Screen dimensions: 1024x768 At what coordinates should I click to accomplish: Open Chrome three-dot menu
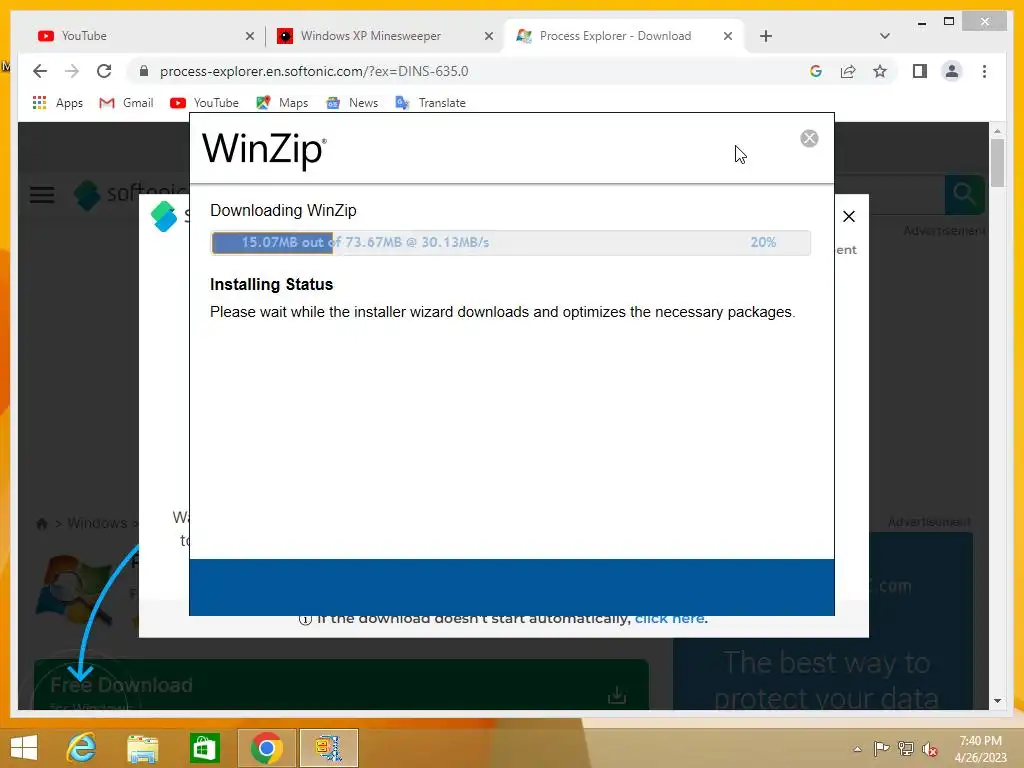pos(984,71)
